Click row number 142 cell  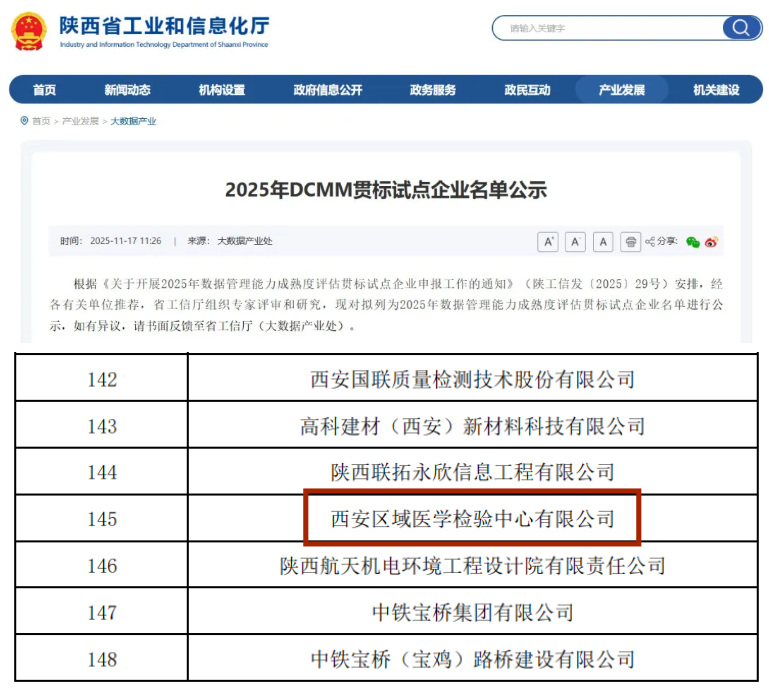click(x=102, y=380)
